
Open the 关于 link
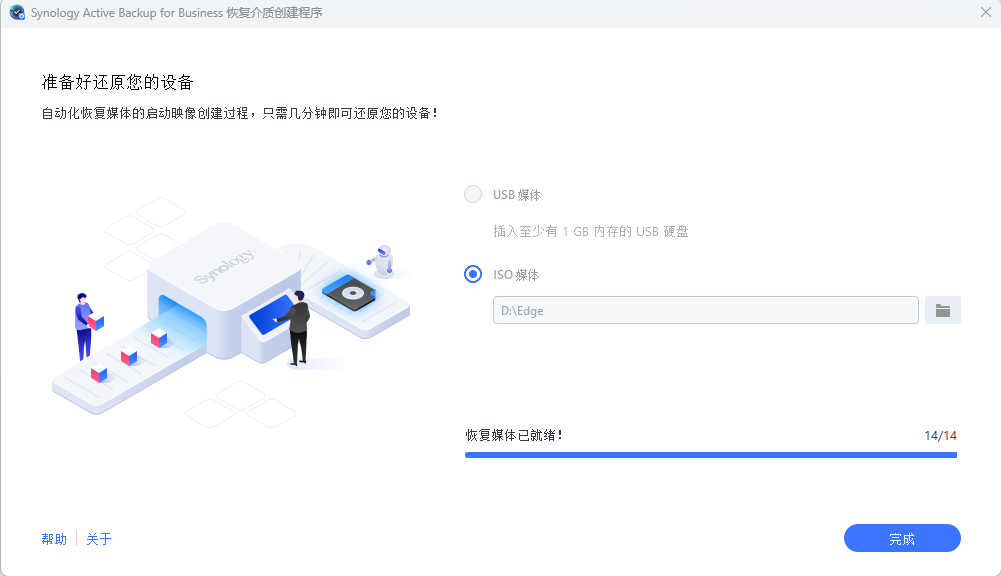(99, 539)
